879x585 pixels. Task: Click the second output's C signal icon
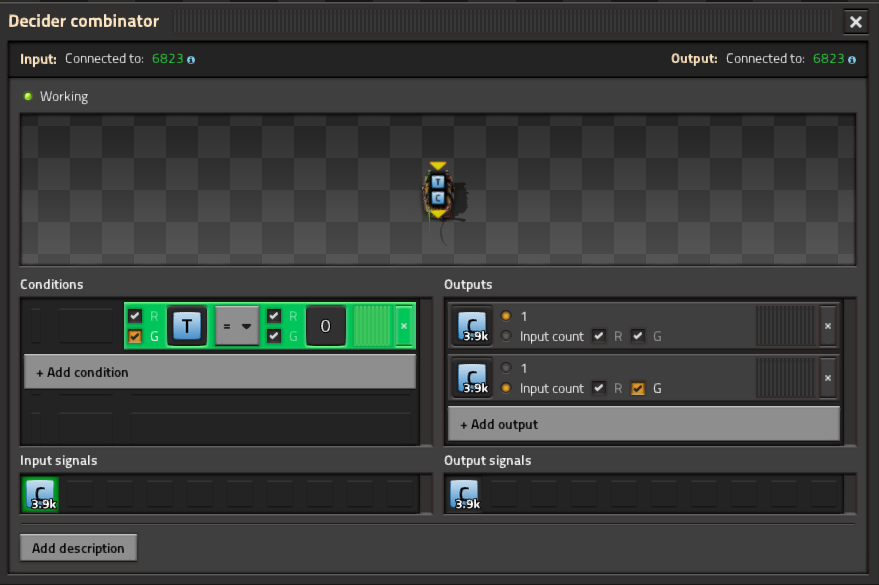click(470, 378)
